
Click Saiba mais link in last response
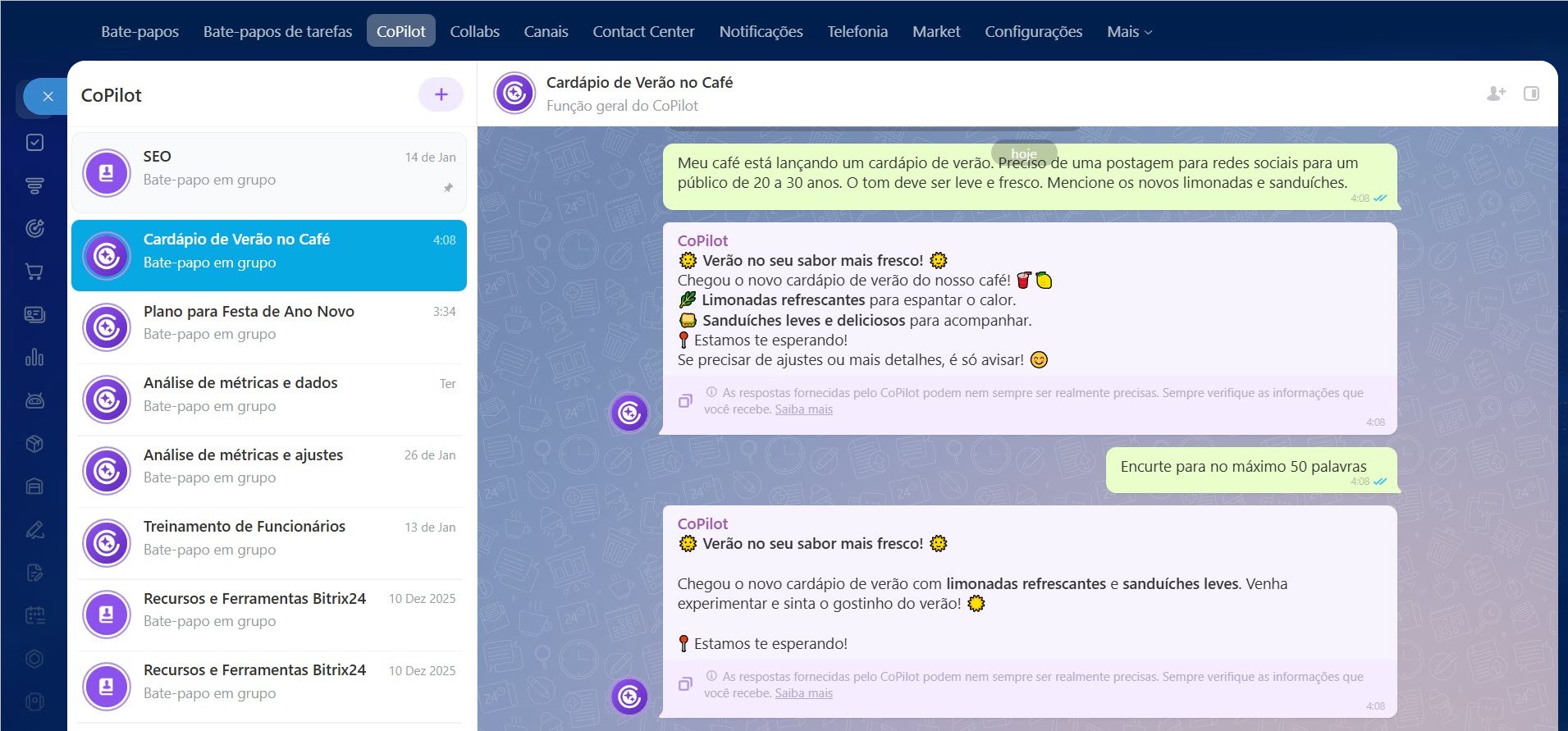point(803,693)
